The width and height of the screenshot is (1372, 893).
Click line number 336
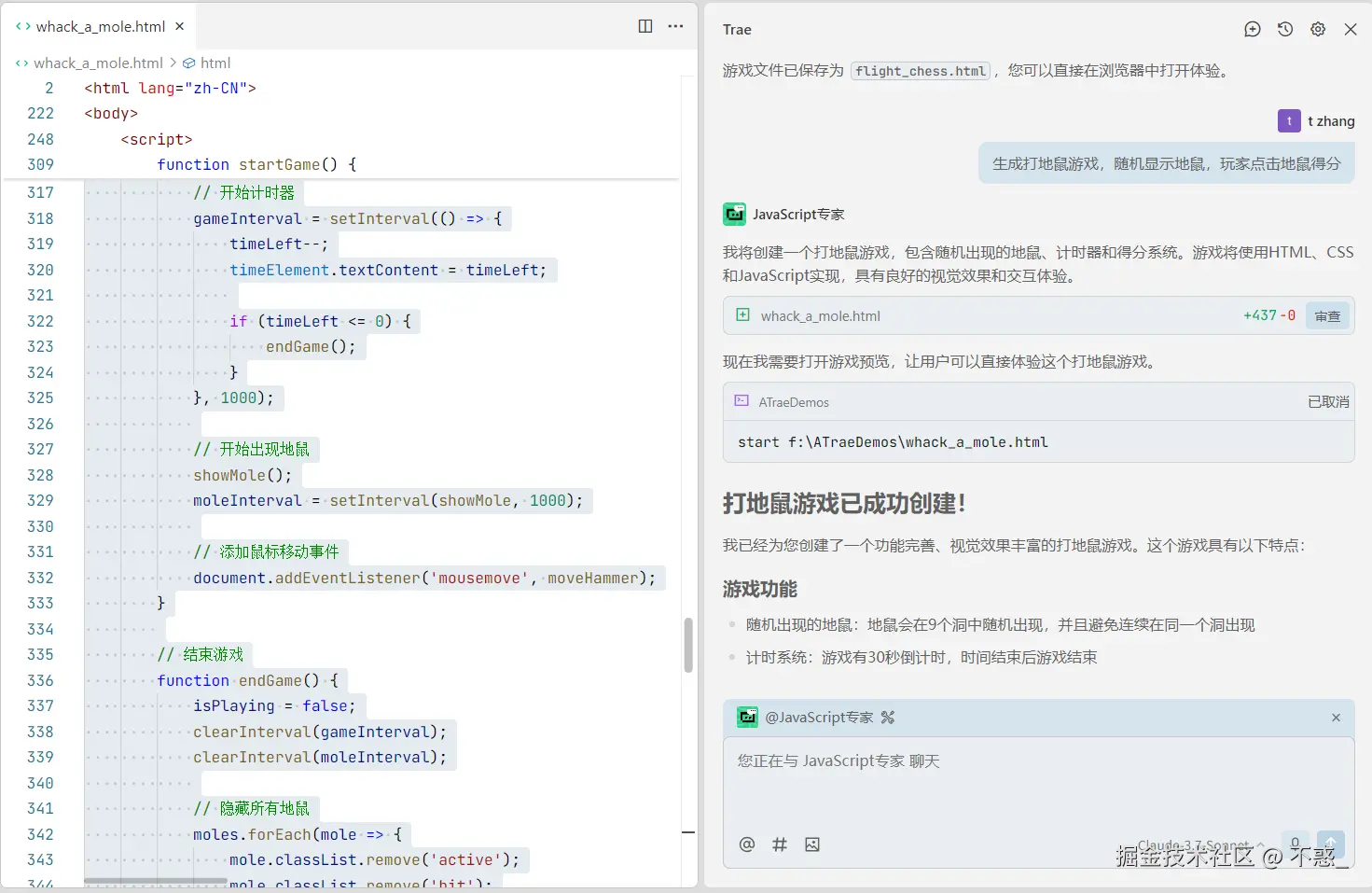coord(40,680)
